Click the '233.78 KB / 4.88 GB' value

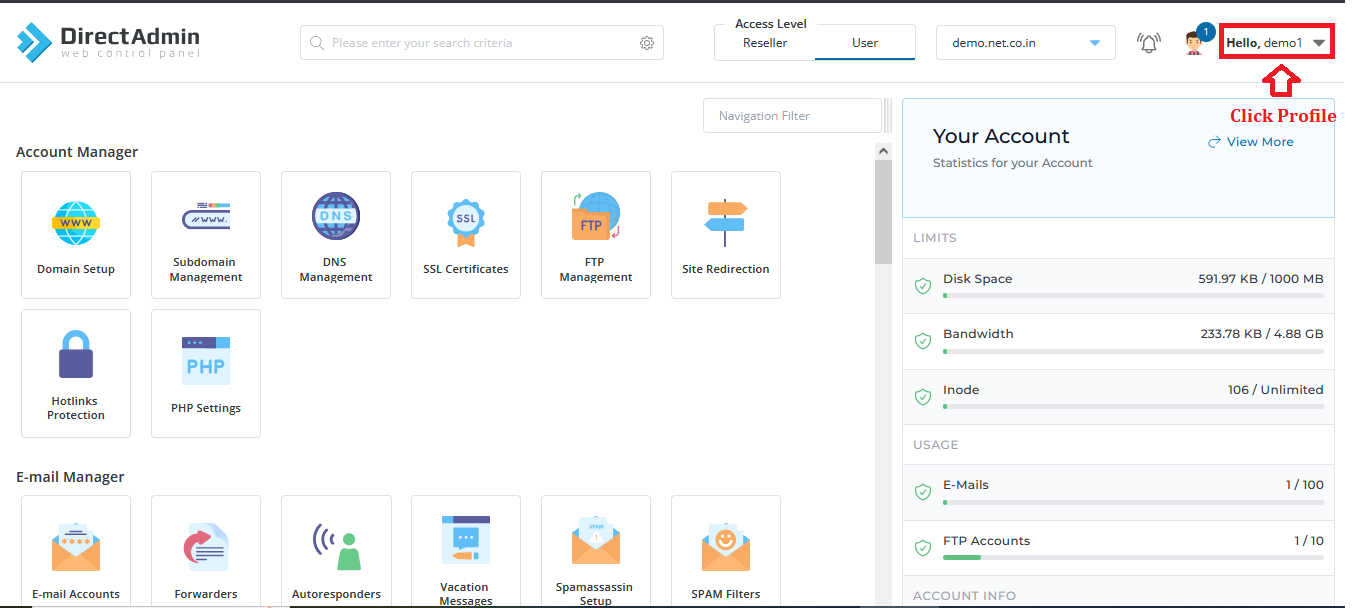tap(1262, 334)
